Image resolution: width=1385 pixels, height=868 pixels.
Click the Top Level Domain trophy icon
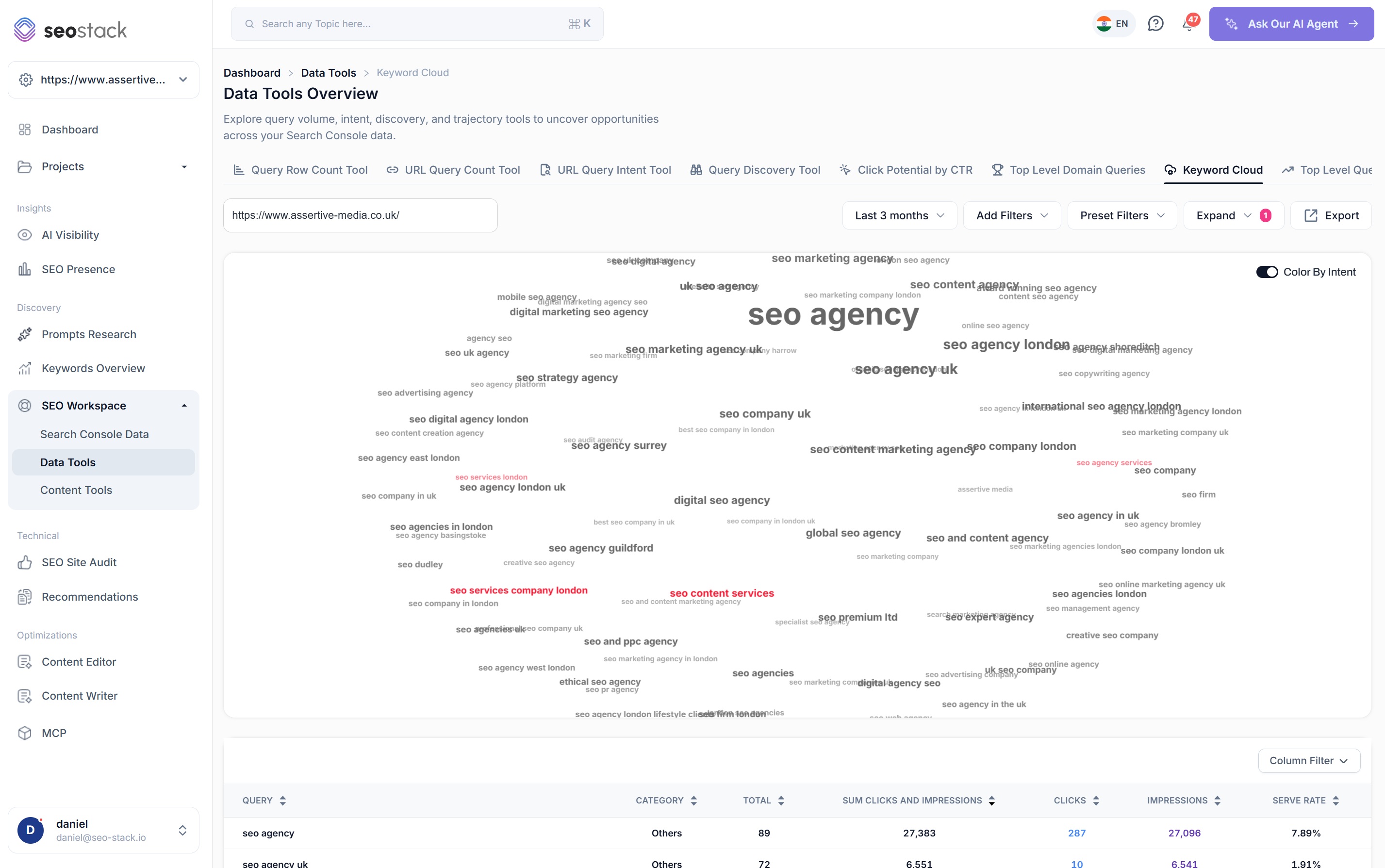[x=997, y=170]
